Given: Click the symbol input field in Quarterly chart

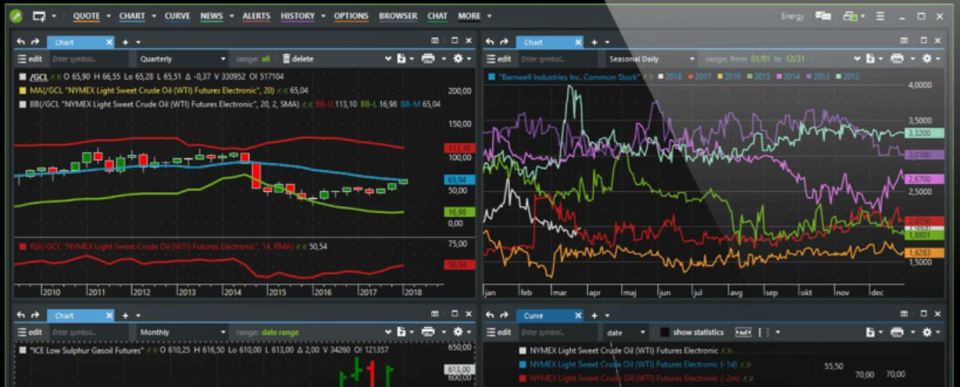Looking at the screenshot, I should point(88,59).
